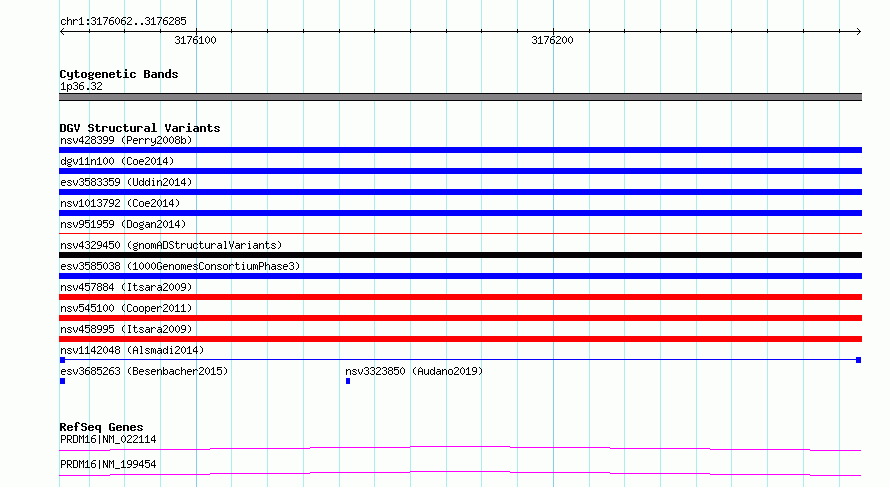Image resolution: width=890 pixels, height=487 pixels.
Task: Open the PRDM16|NM_022114 gene label
Action: pos(108,439)
